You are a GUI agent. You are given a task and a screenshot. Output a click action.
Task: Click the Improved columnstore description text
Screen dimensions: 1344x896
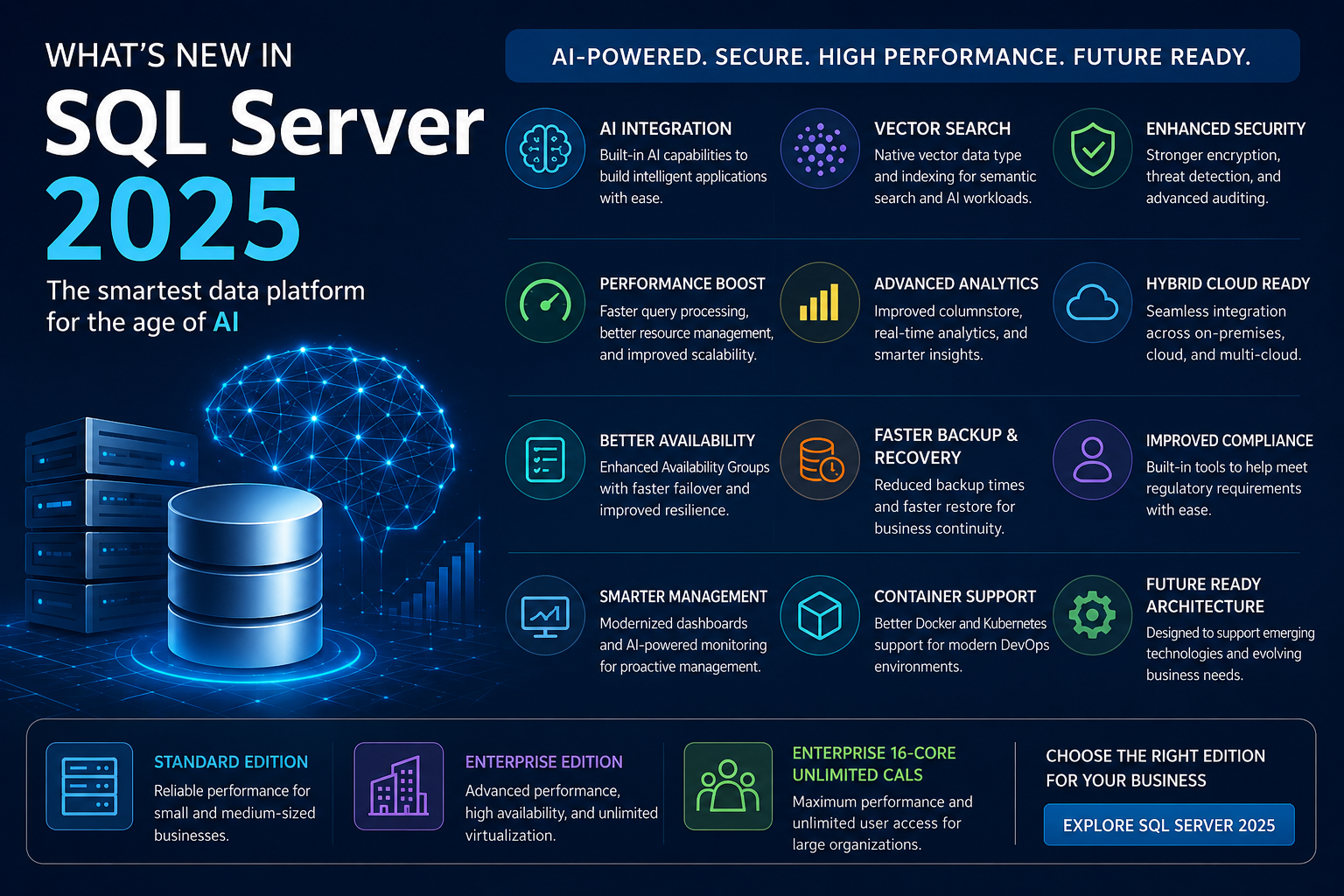pyautogui.click(x=951, y=332)
